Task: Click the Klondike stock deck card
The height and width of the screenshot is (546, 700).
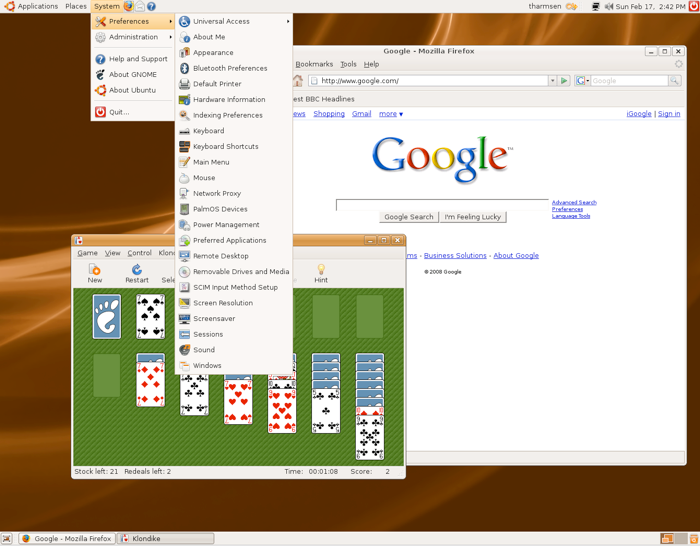Action: [107, 317]
